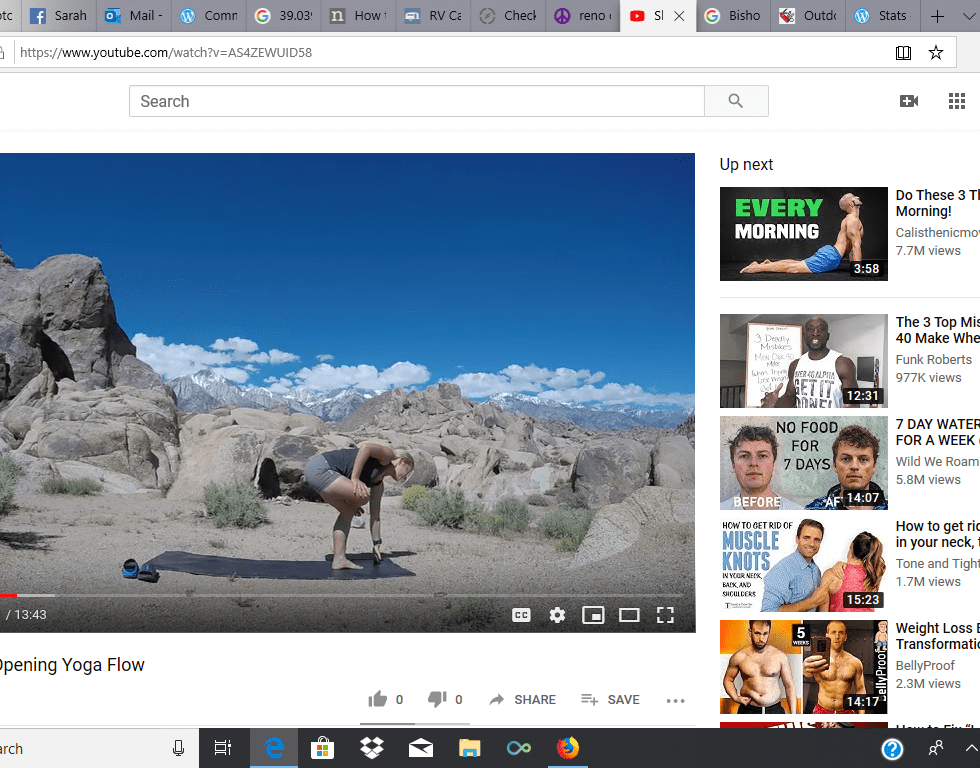This screenshot has width=980, height=768.
Task: Open video settings gear icon
Action: click(557, 615)
